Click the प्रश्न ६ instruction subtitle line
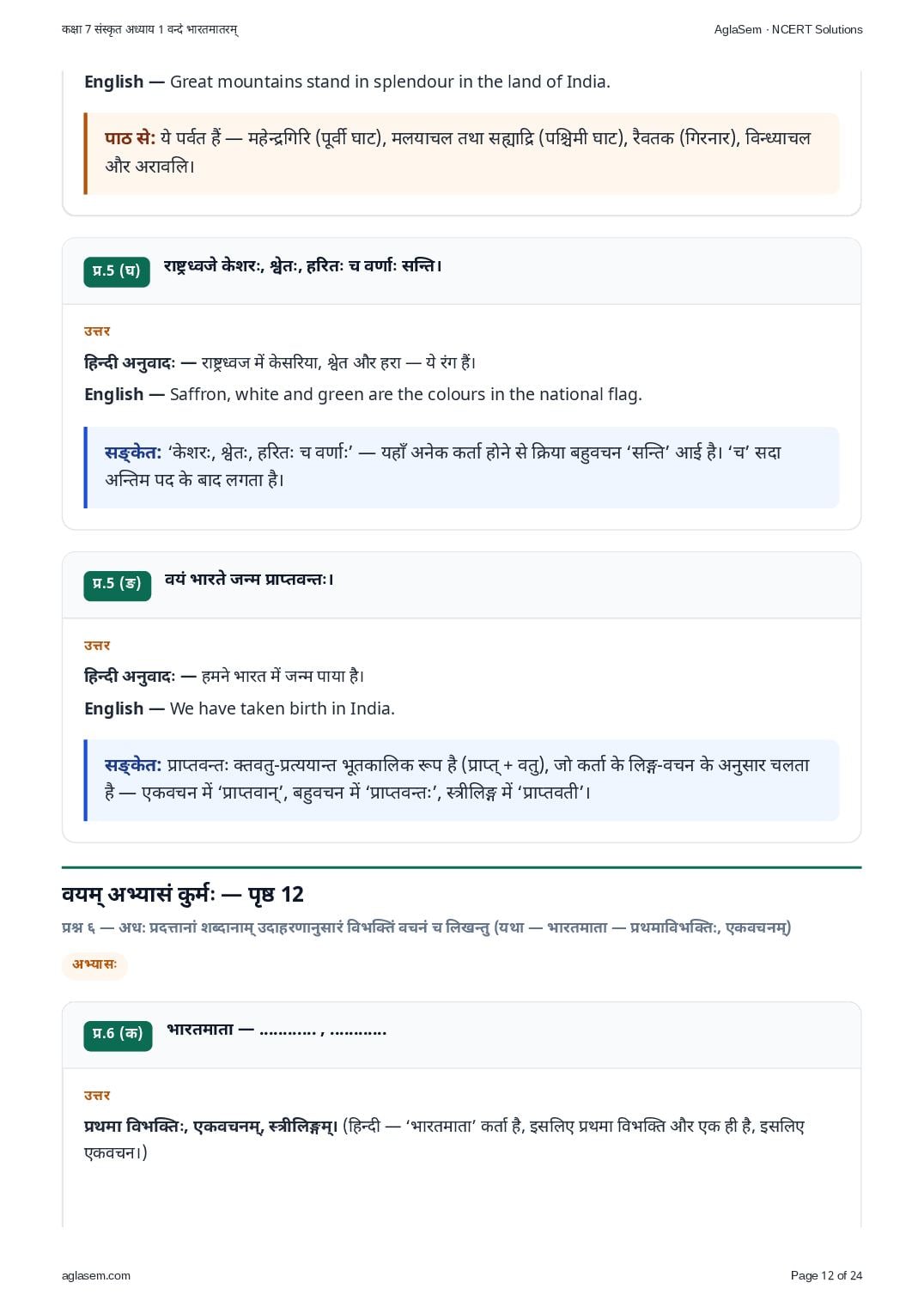This screenshot has width=924, height=1307. [x=427, y=927]
